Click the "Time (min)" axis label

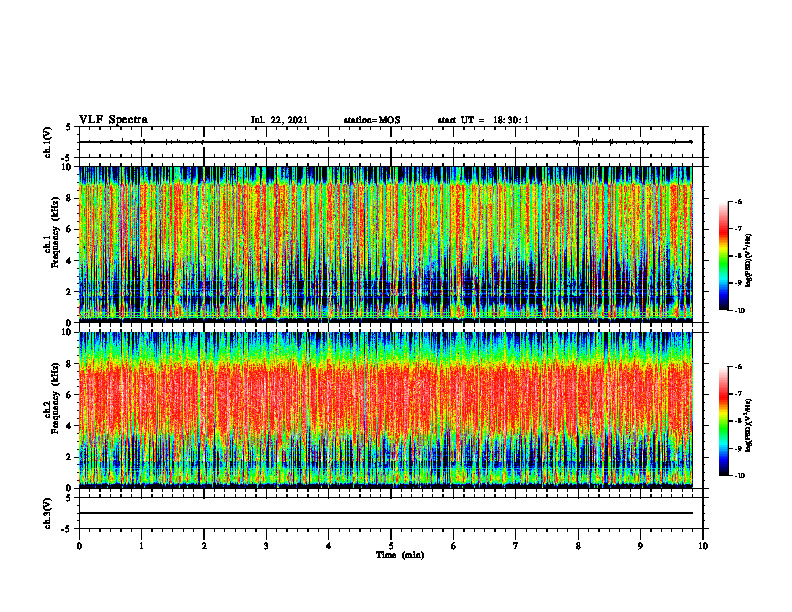click(400, 555)
